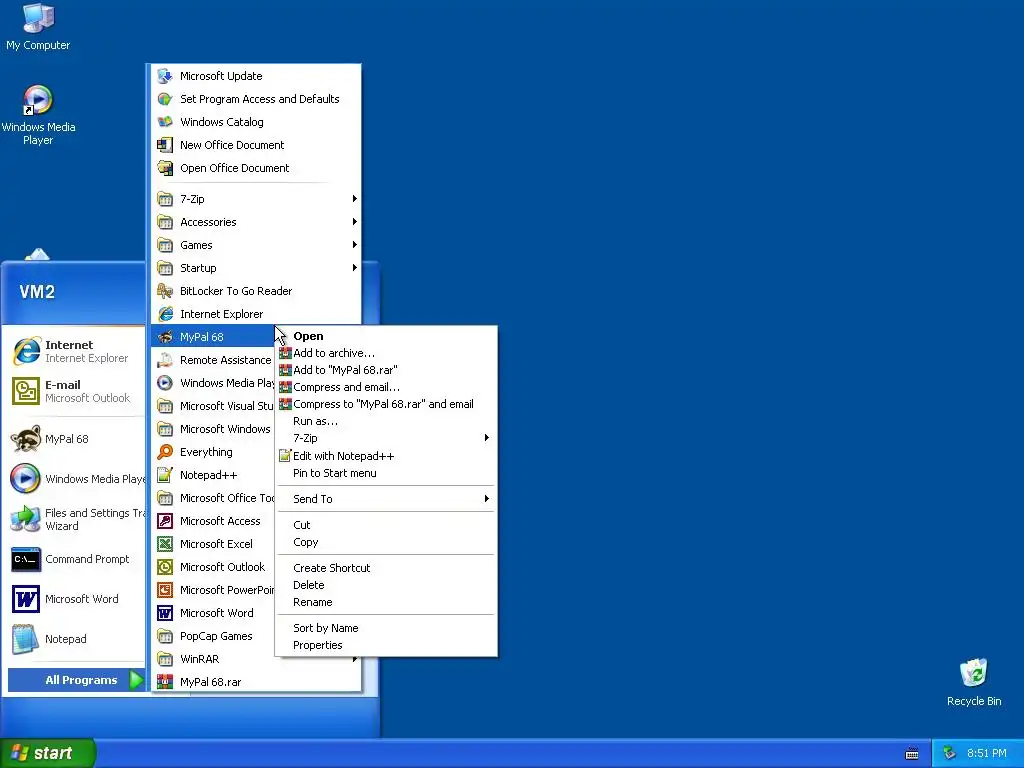Click the Windows Catalog icon
The width and height of the screenshot is (1024, 768).
[x=165, y=121]
